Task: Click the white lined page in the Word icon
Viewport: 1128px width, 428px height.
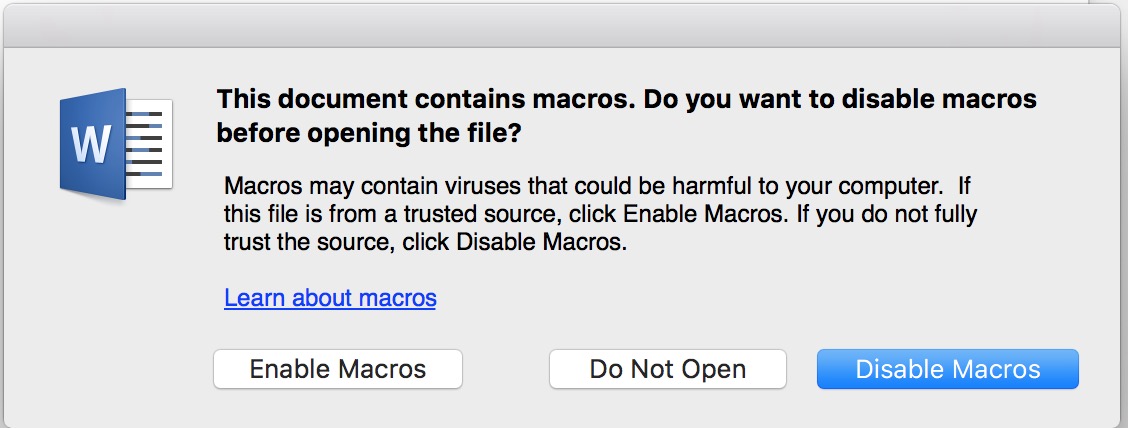Action: pyautogui.click(x=150, y=144)
